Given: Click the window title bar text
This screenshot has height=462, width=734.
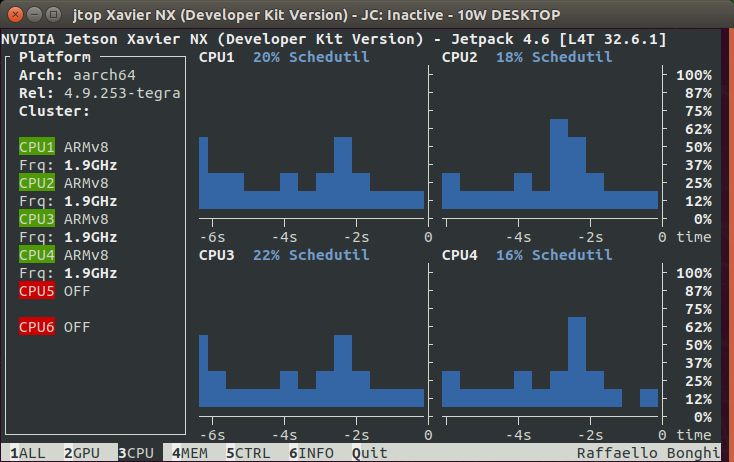Looking at the screenshot, I should tap(316, 15).
